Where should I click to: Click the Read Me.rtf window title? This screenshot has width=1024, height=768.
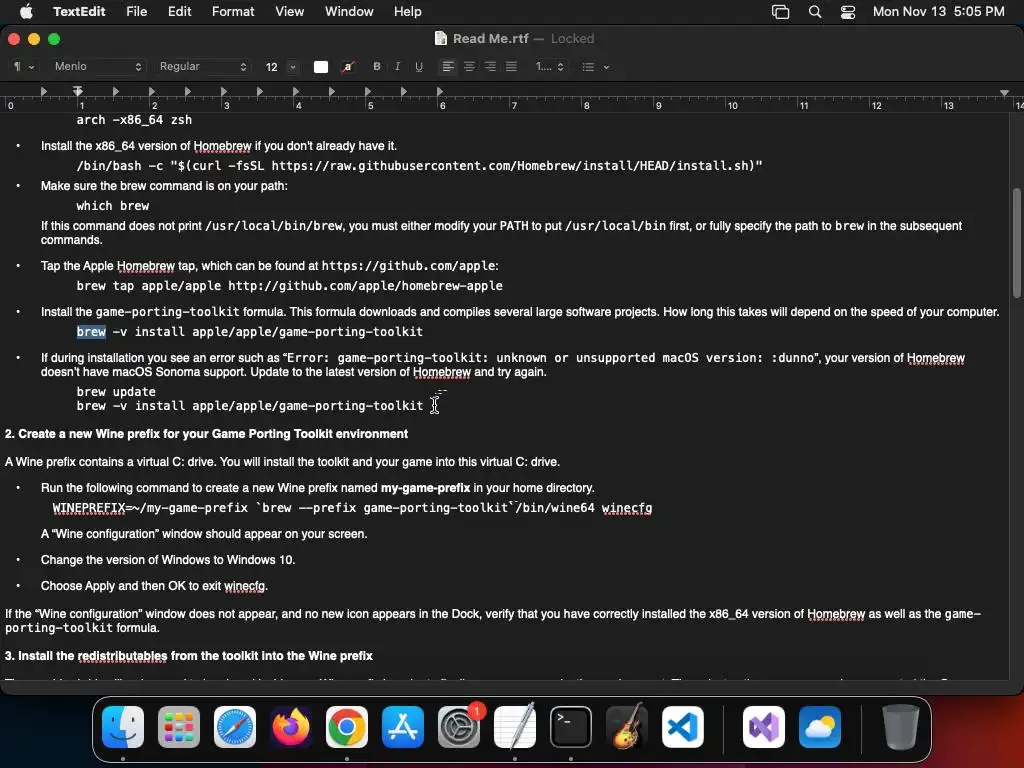(490, 39)
